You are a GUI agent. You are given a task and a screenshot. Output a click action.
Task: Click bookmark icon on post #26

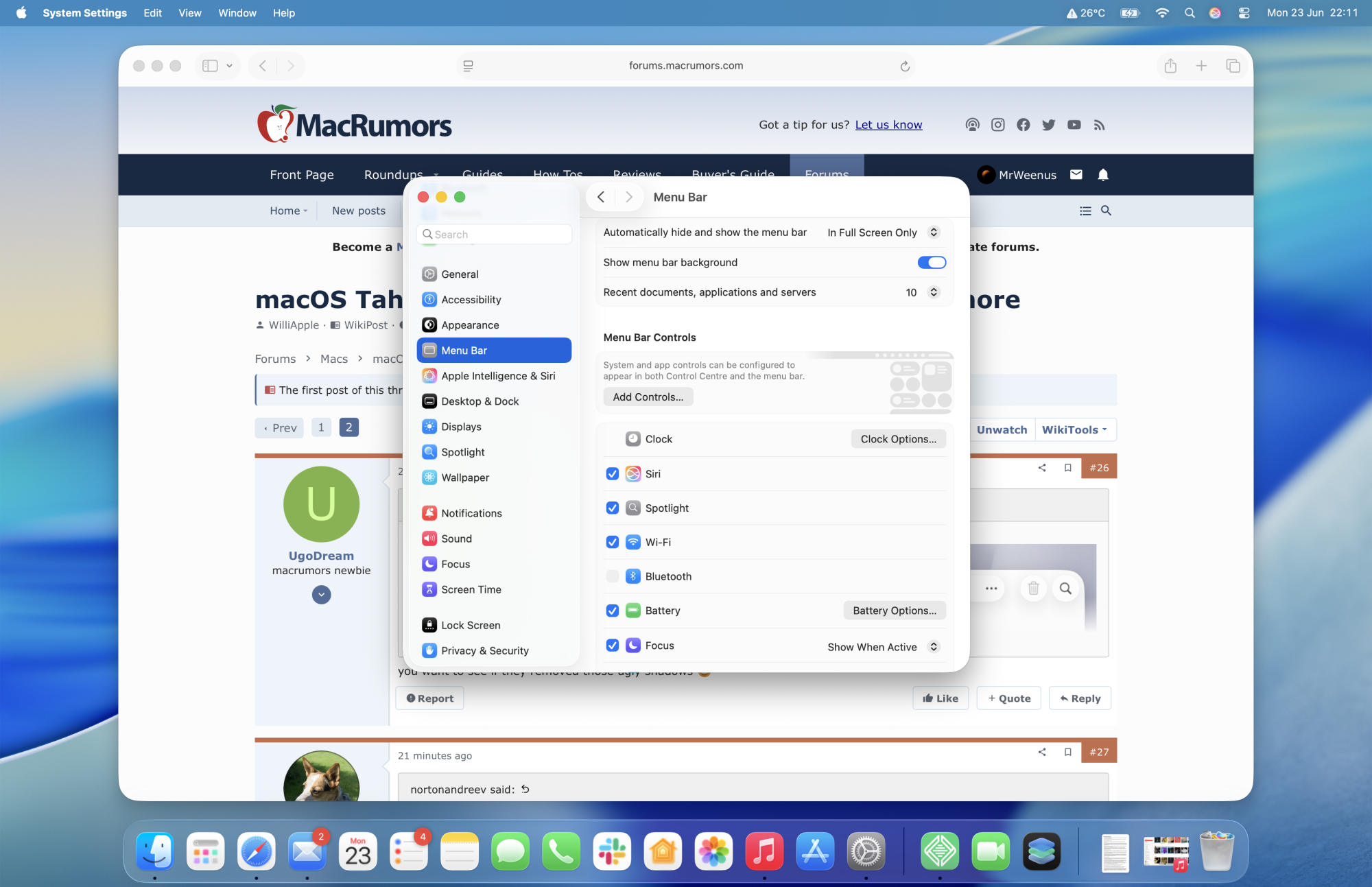point(1067,468)
